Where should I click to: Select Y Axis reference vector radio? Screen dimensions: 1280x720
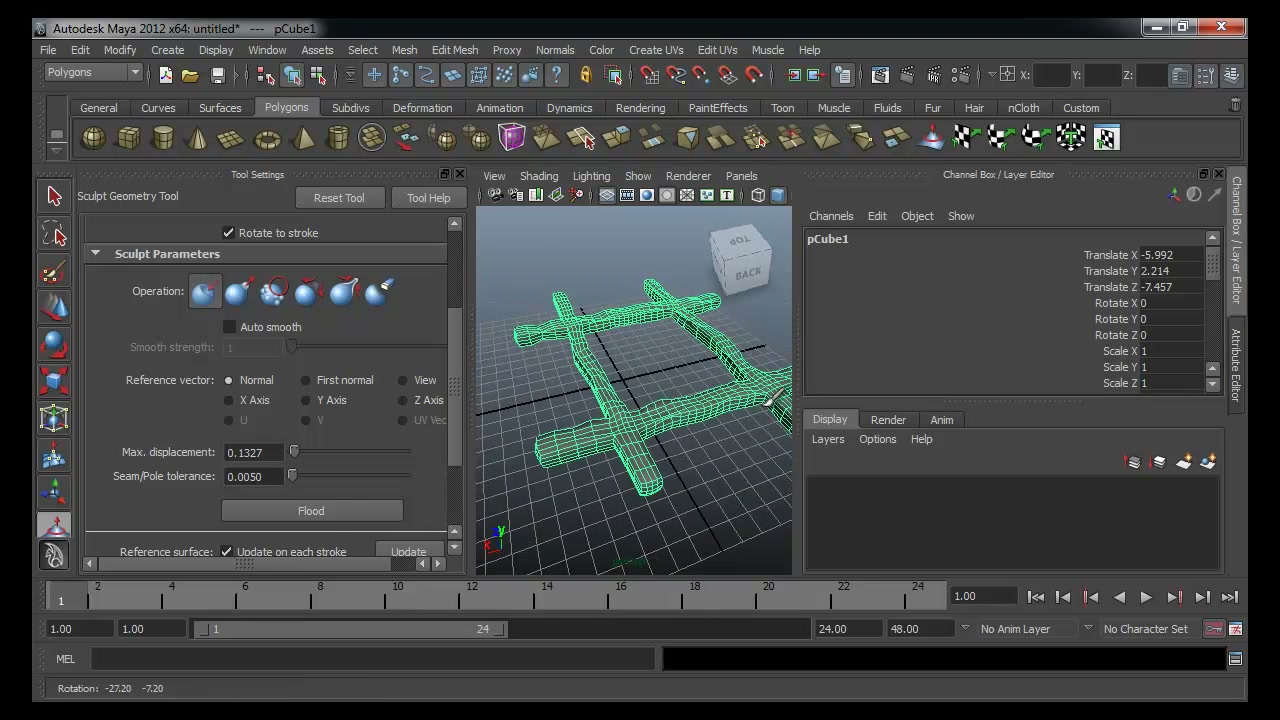[x=305, y=400]
